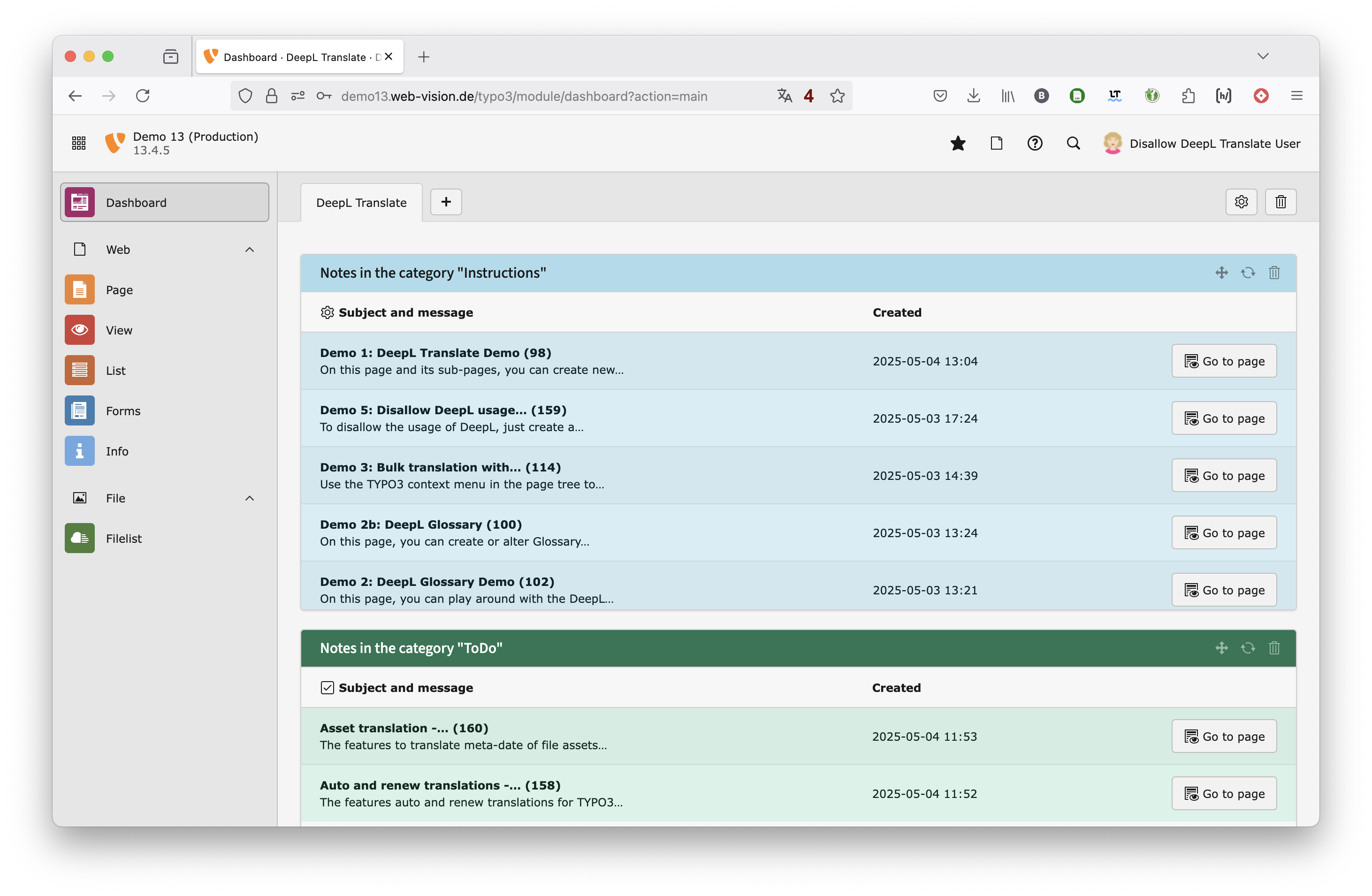Open the Firefox hamburger application menu

(x=1296, y=96)
